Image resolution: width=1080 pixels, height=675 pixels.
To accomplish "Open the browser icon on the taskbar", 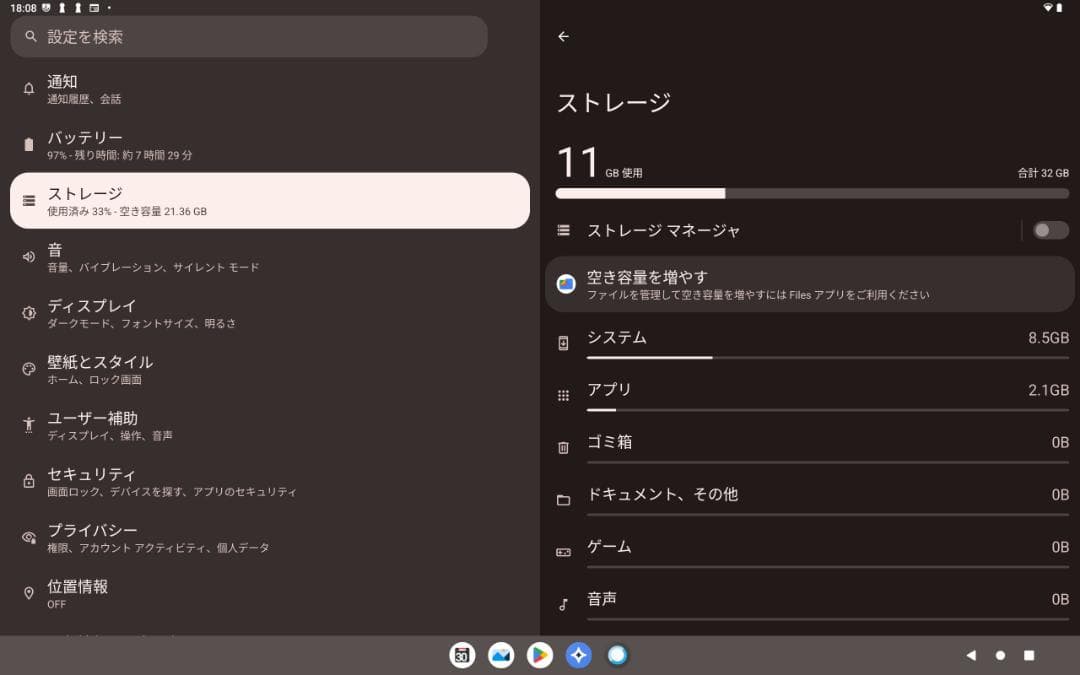I will (618, 655).
